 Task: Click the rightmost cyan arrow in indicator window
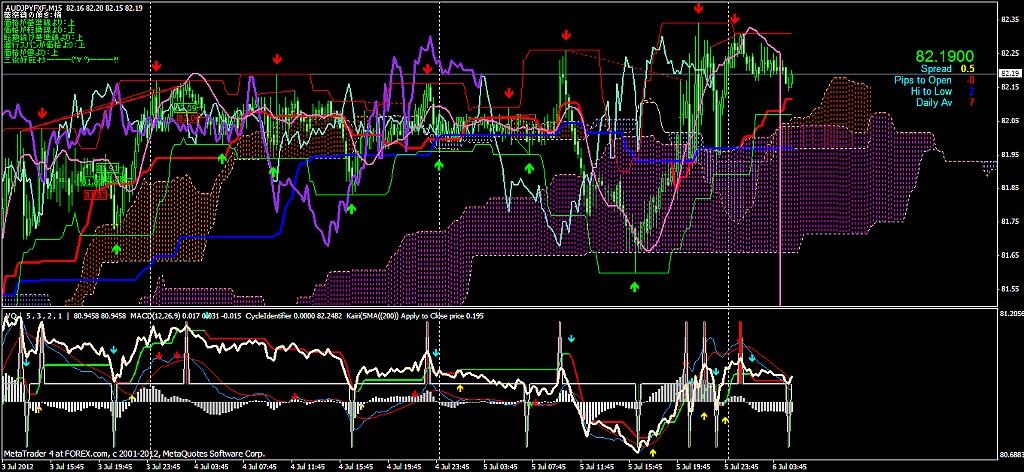point(751,358)
